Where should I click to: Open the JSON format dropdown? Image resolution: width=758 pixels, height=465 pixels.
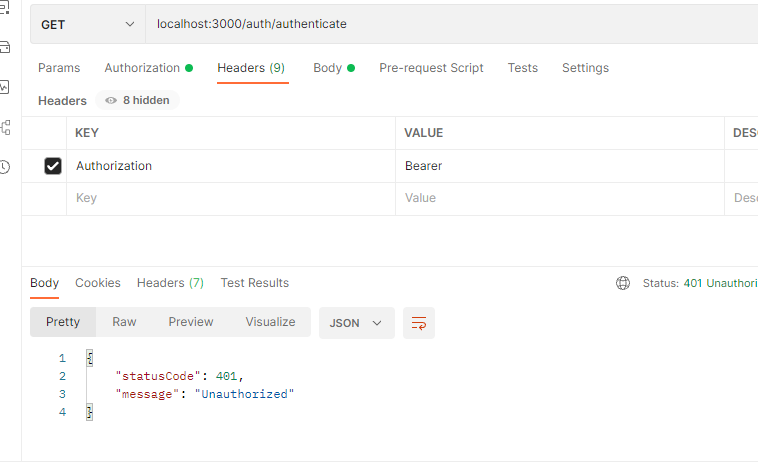[357, 323]
